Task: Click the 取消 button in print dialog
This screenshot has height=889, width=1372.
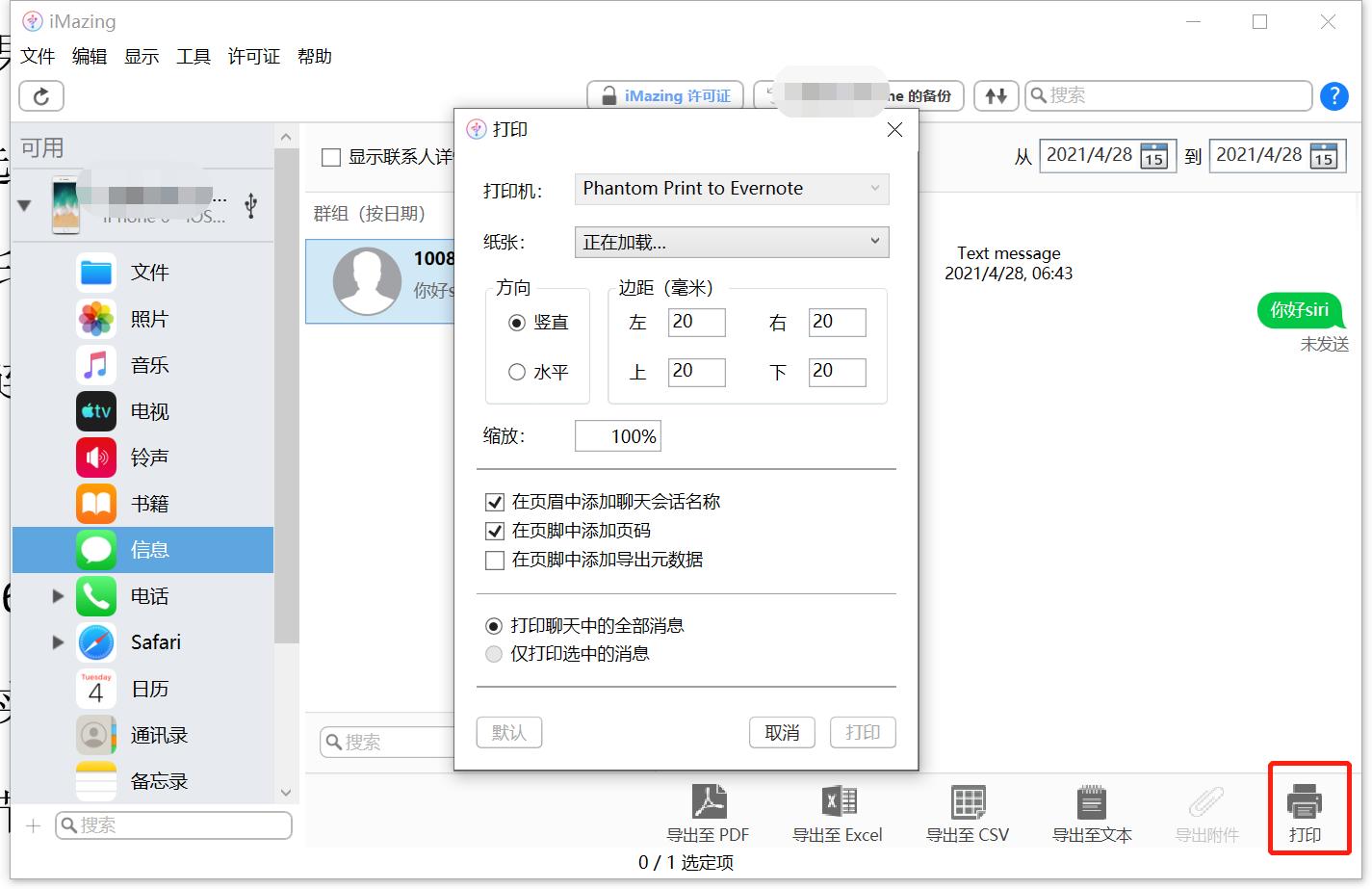Action: pos(782,732)
